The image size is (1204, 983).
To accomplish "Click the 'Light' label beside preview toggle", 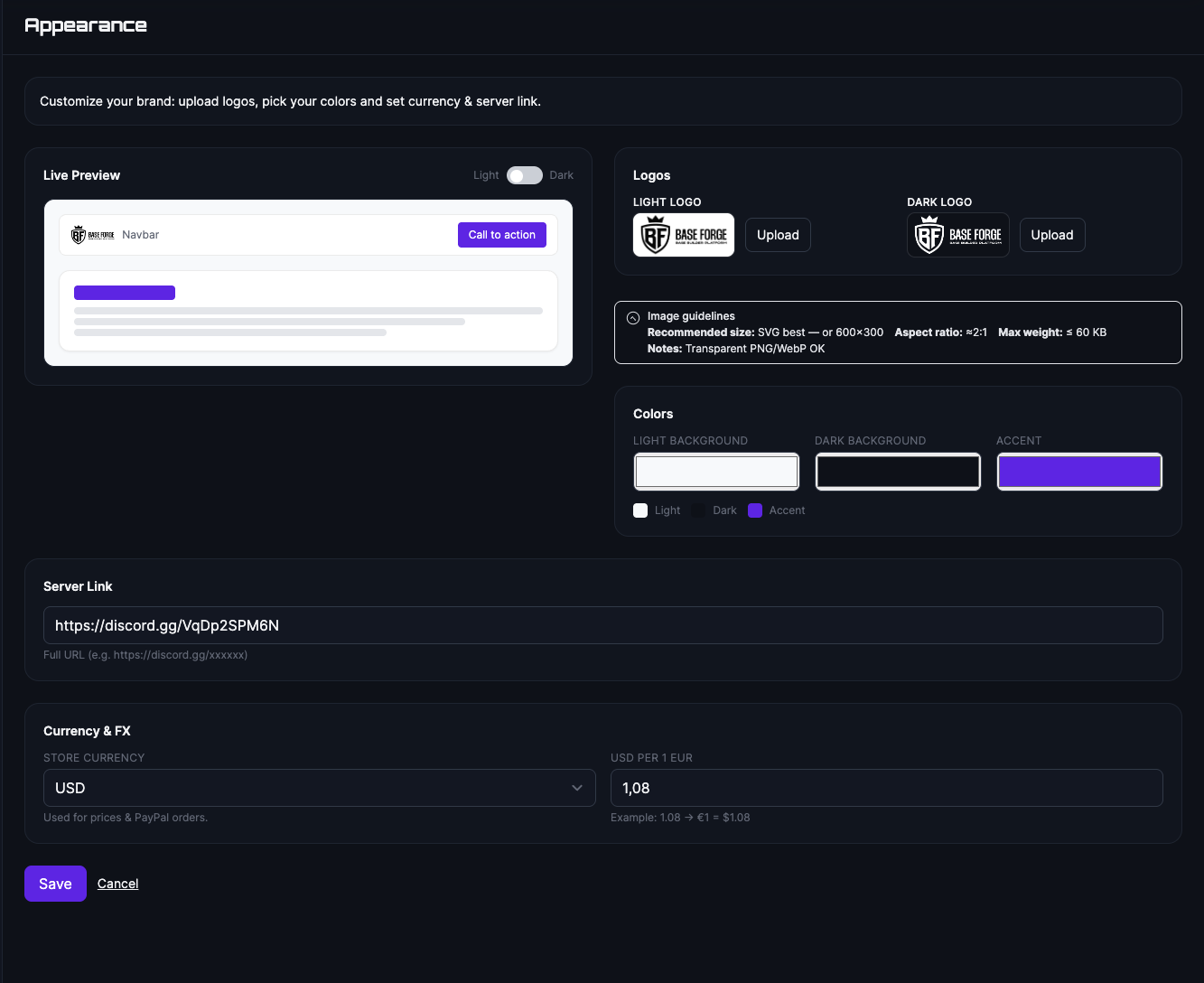I will (486, 175).
